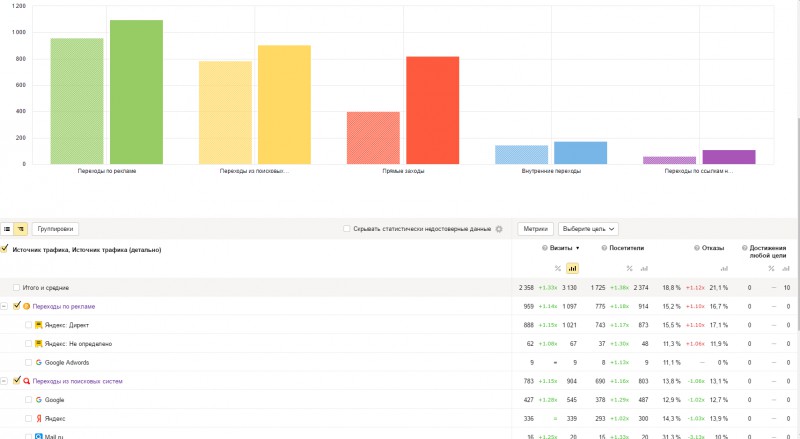Click solid blue Внутренние переходы bar
The image size is (800, 439).
point(581,153)
